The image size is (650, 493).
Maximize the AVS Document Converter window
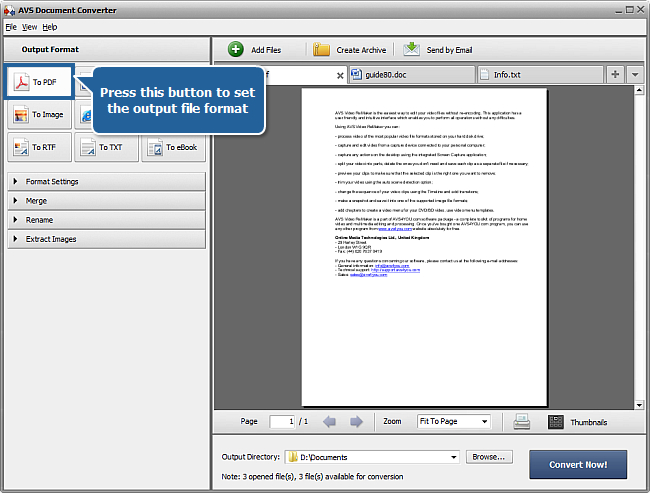[629, 10]
